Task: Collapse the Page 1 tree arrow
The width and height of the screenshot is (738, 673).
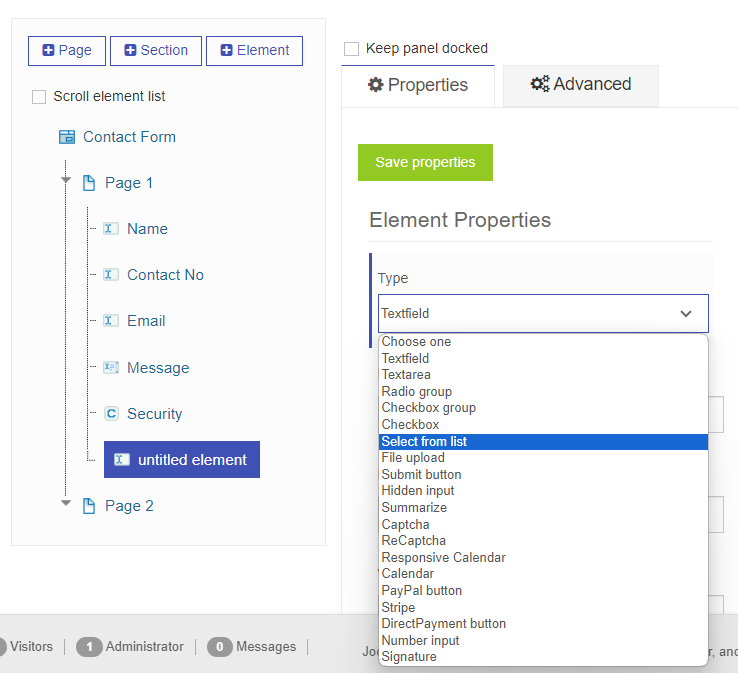Action: (66, 181)
